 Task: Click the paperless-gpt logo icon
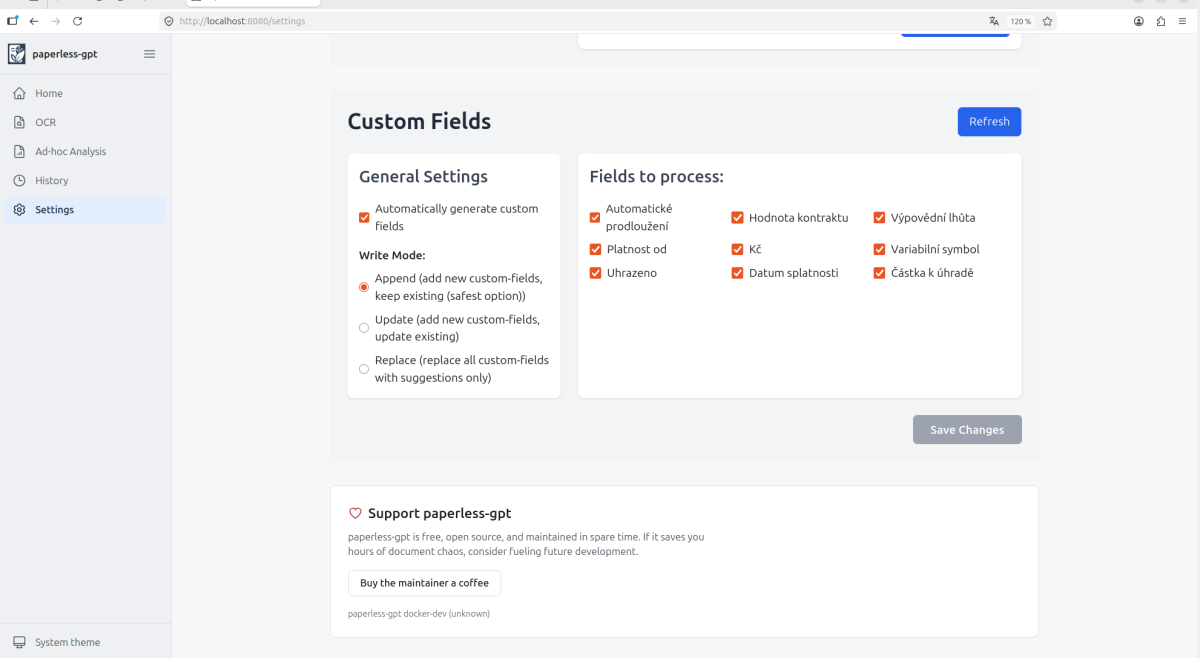[x=17, y=54]
